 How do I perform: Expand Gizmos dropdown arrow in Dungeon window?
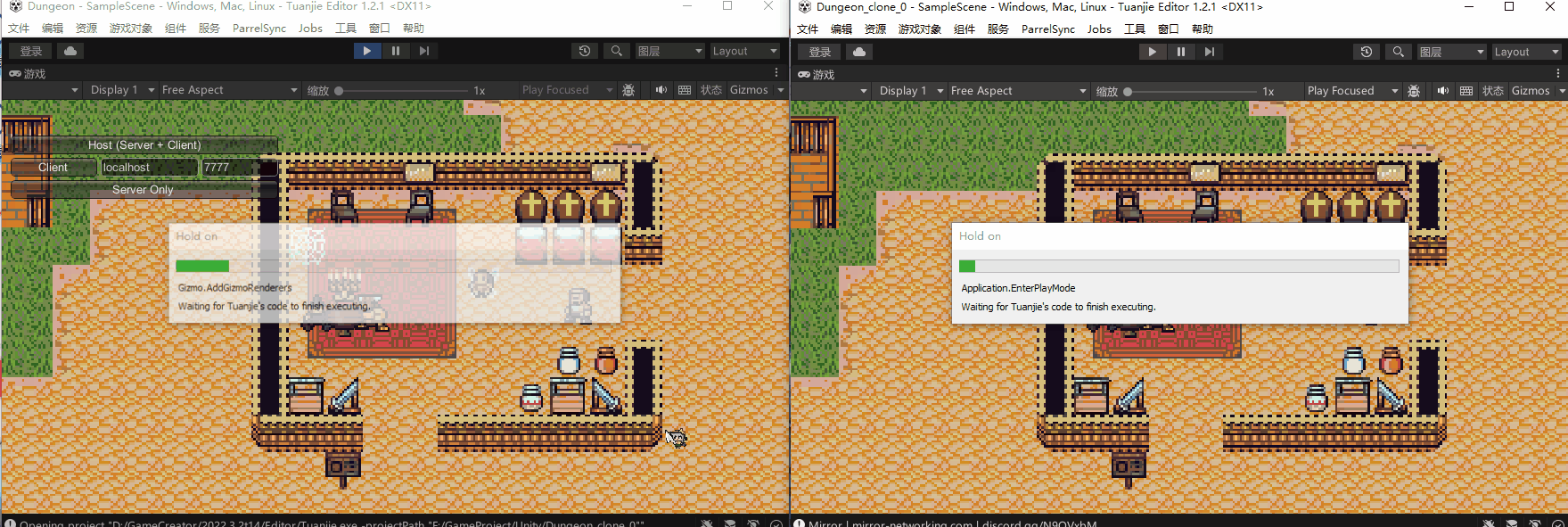coord(781,90)
